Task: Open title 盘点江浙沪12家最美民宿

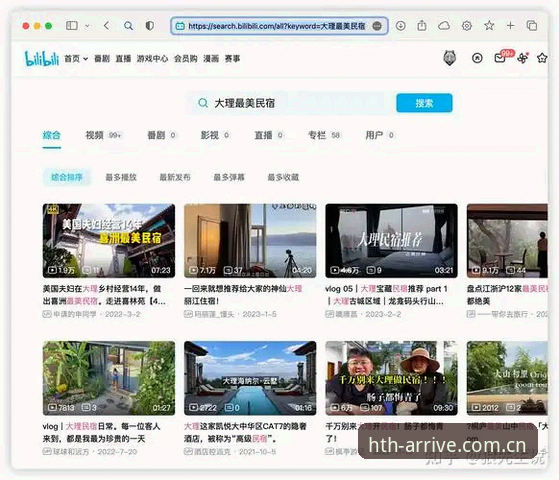Action: coord(507,295)
